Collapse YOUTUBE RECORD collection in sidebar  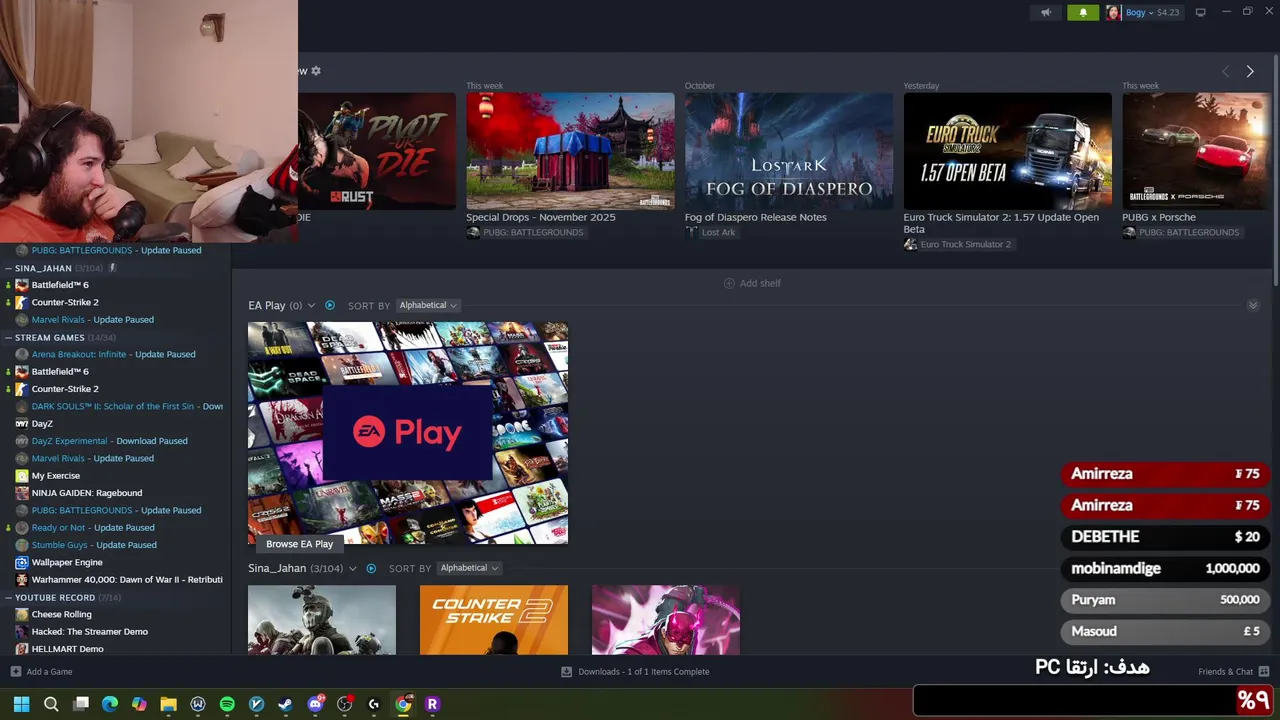[8, 597]
